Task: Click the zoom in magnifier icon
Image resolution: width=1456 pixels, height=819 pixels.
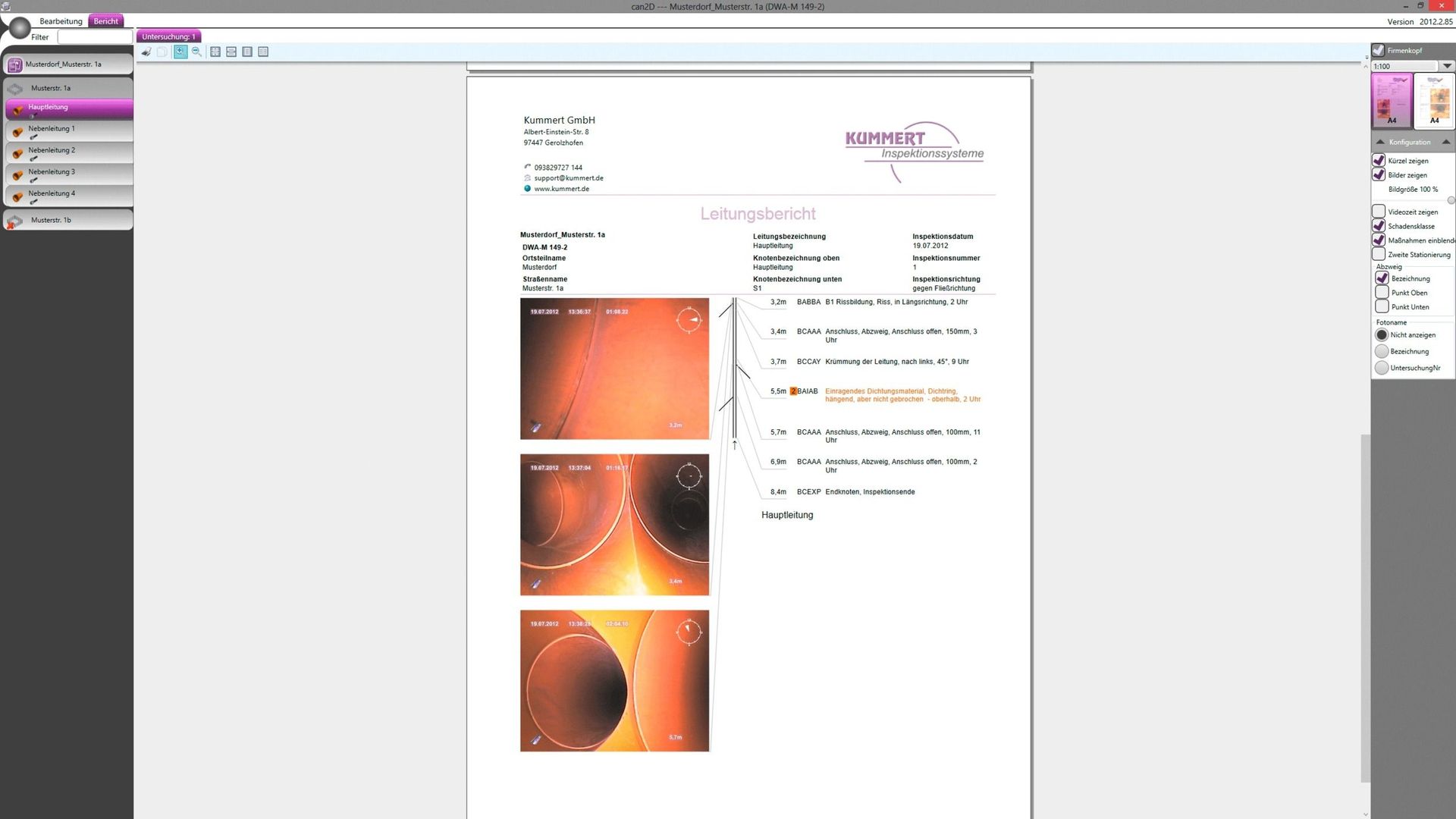Action: [180, 52]
